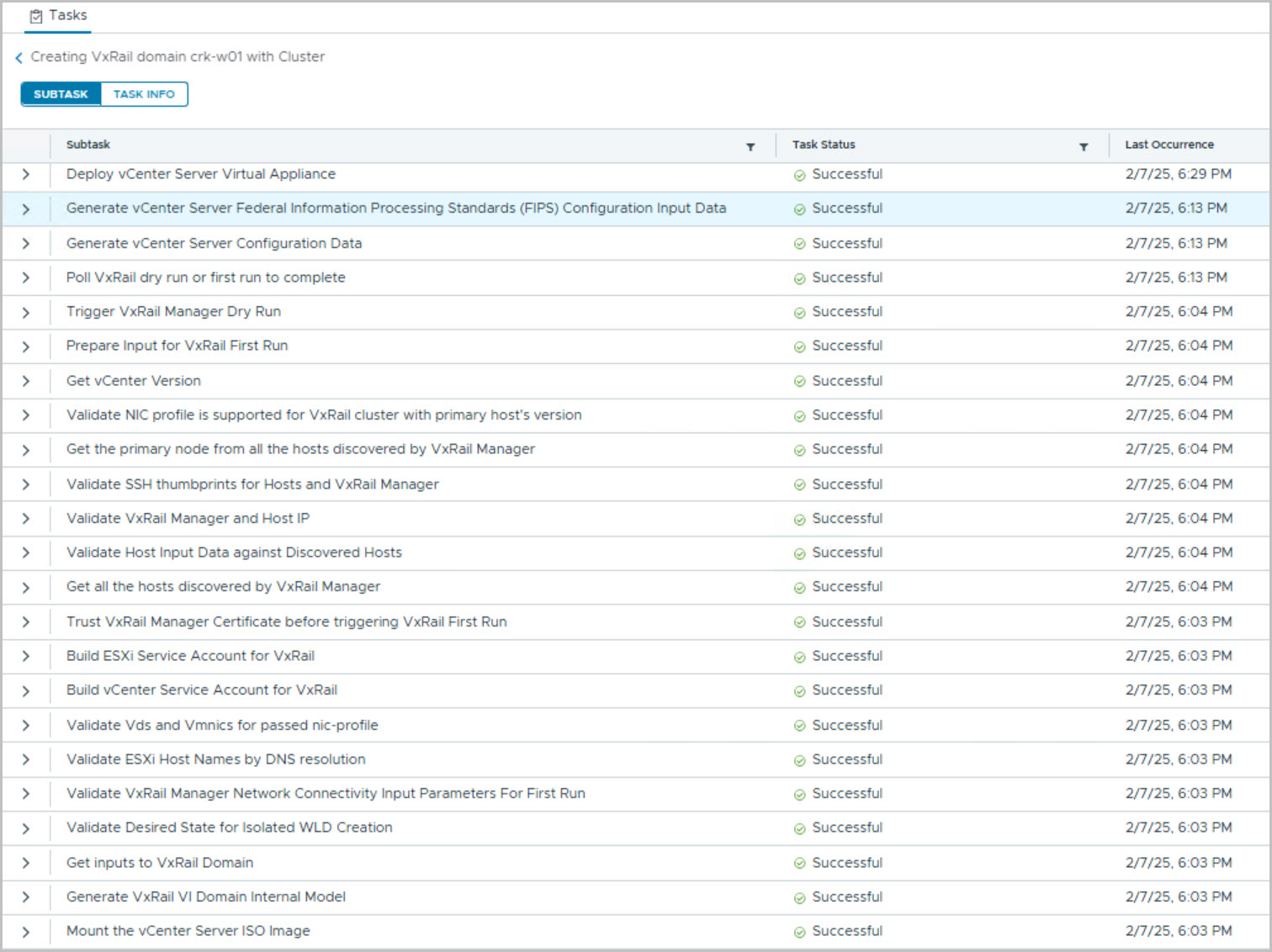The width and height of the screenshot is (1272, 952).
Task: Click success icon on Build ESXi Service Account row
Action: point(799,657)
